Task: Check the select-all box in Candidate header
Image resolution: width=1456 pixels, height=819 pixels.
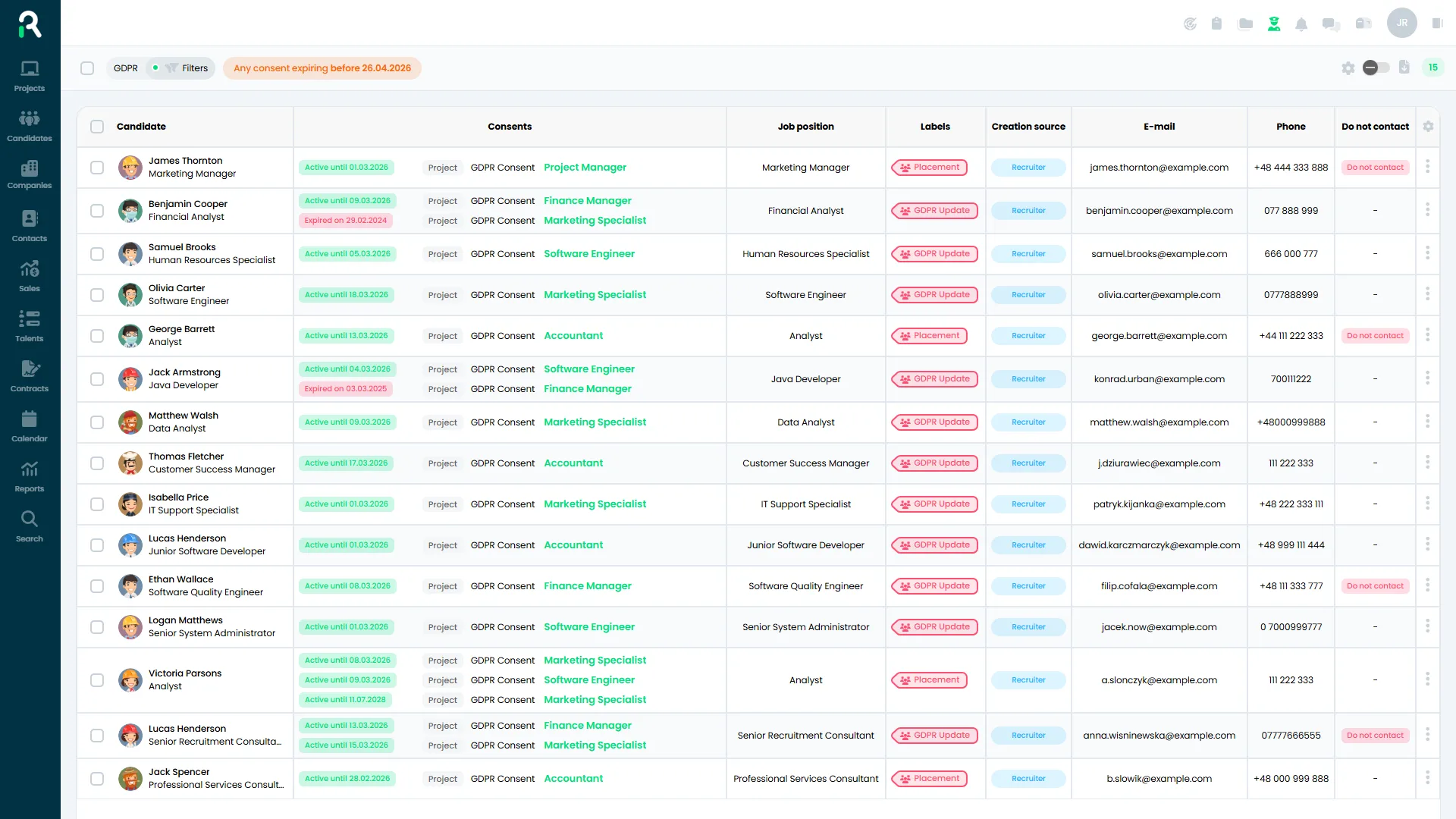Action: [97, 127]
